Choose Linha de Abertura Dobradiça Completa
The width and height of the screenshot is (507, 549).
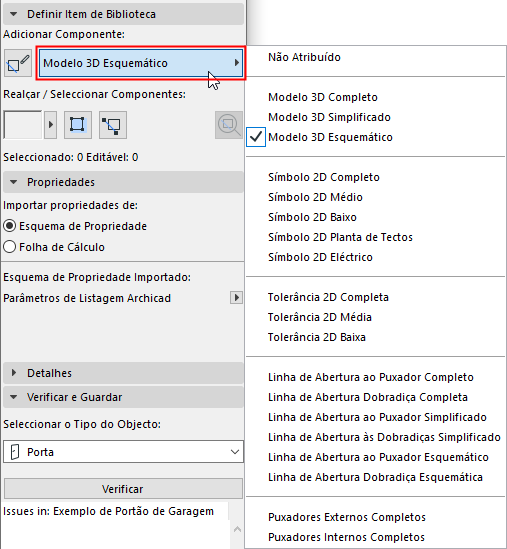(376, 397)
